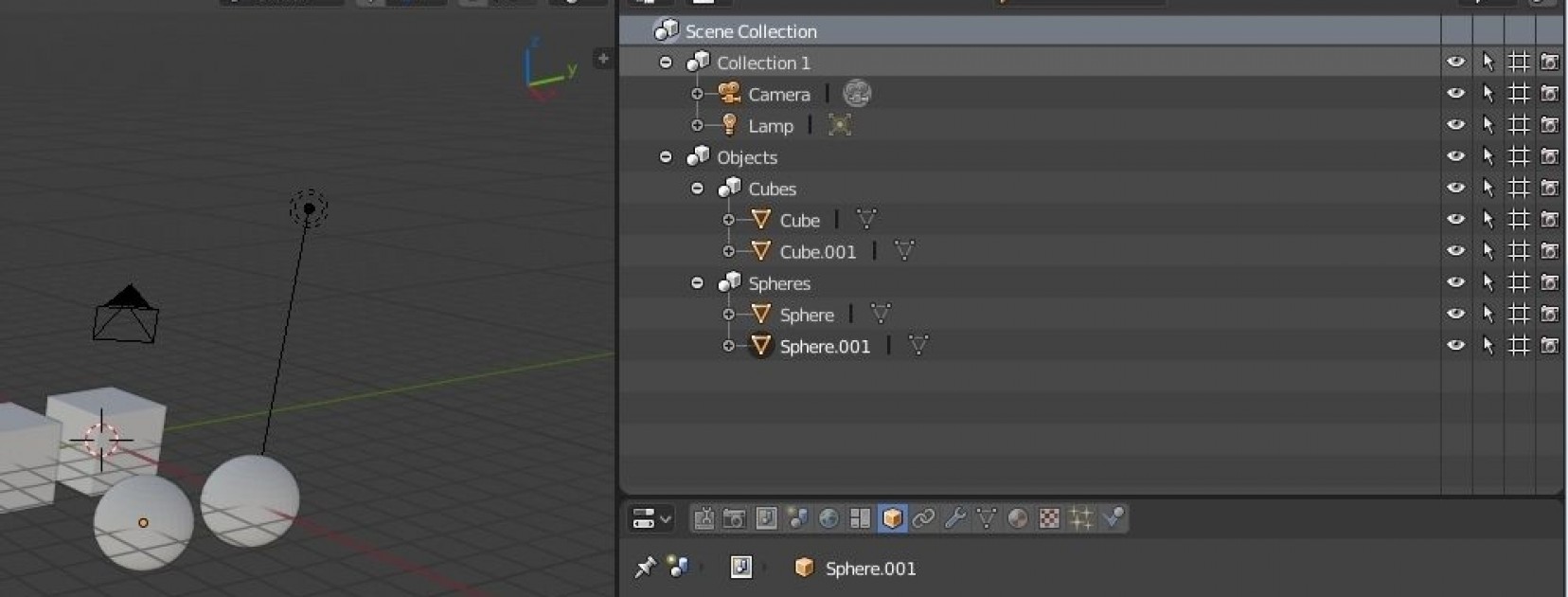Open the Texture checkerboard tab
Screen dimensions: 1568x597
click(x=1049, y=518)
